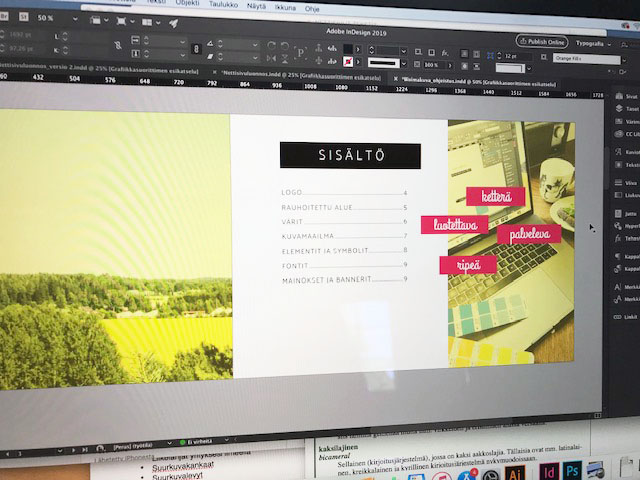
Task: Click the rotate 90° clockwise icon
Action: [x=271, y=45]
